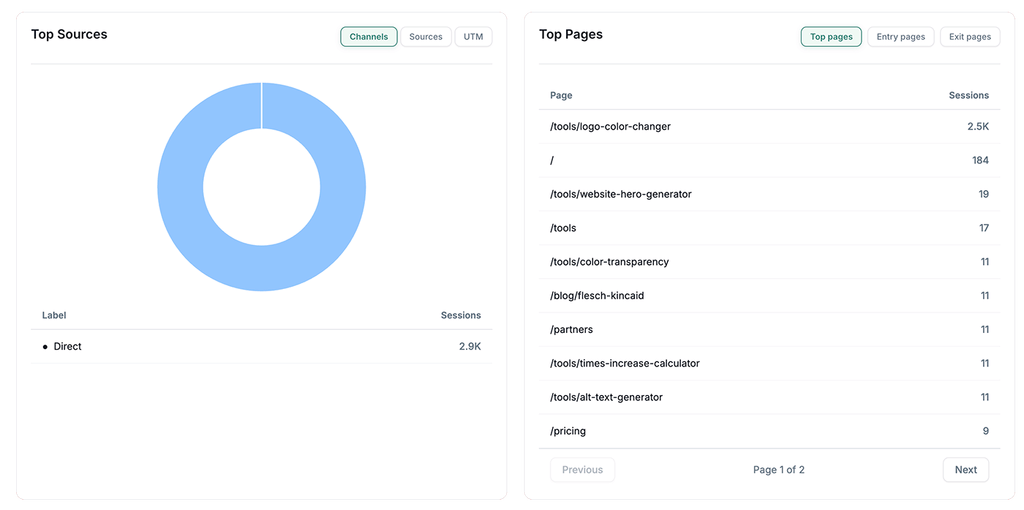Open the Exit pages tab

click(970, 37)
